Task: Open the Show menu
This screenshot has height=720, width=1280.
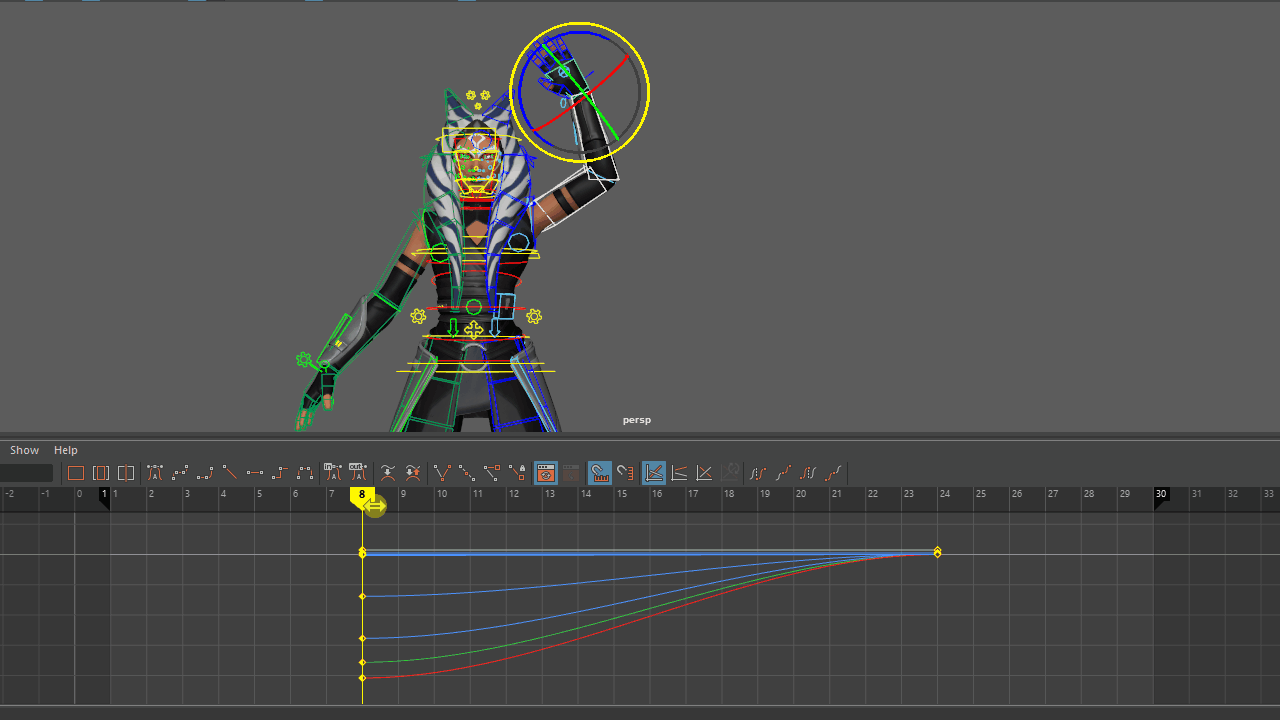Action: (24, 450)
